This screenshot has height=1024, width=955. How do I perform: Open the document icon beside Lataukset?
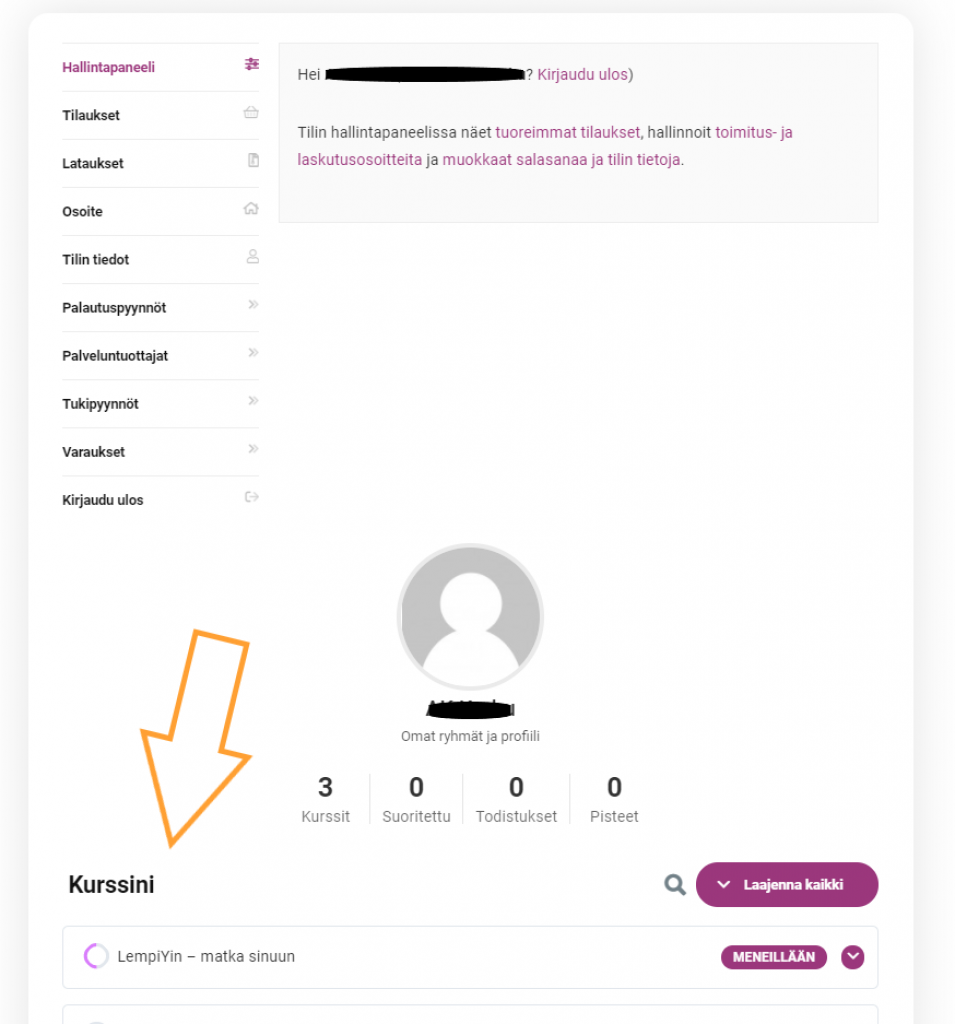tap(249, 160)
